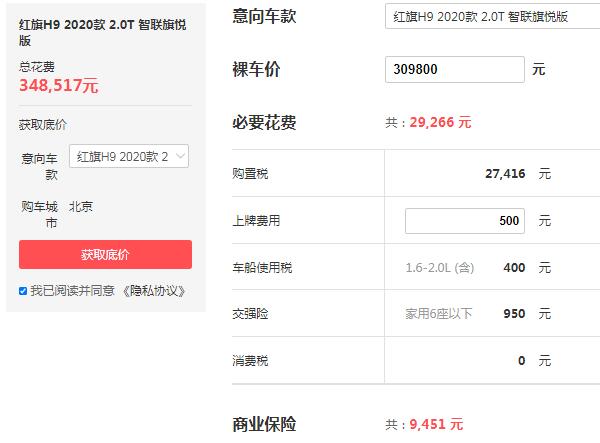The height and width of the screenshot is (443, 600).
Task: Click the 上牌费用 input box
Action: 464,220
